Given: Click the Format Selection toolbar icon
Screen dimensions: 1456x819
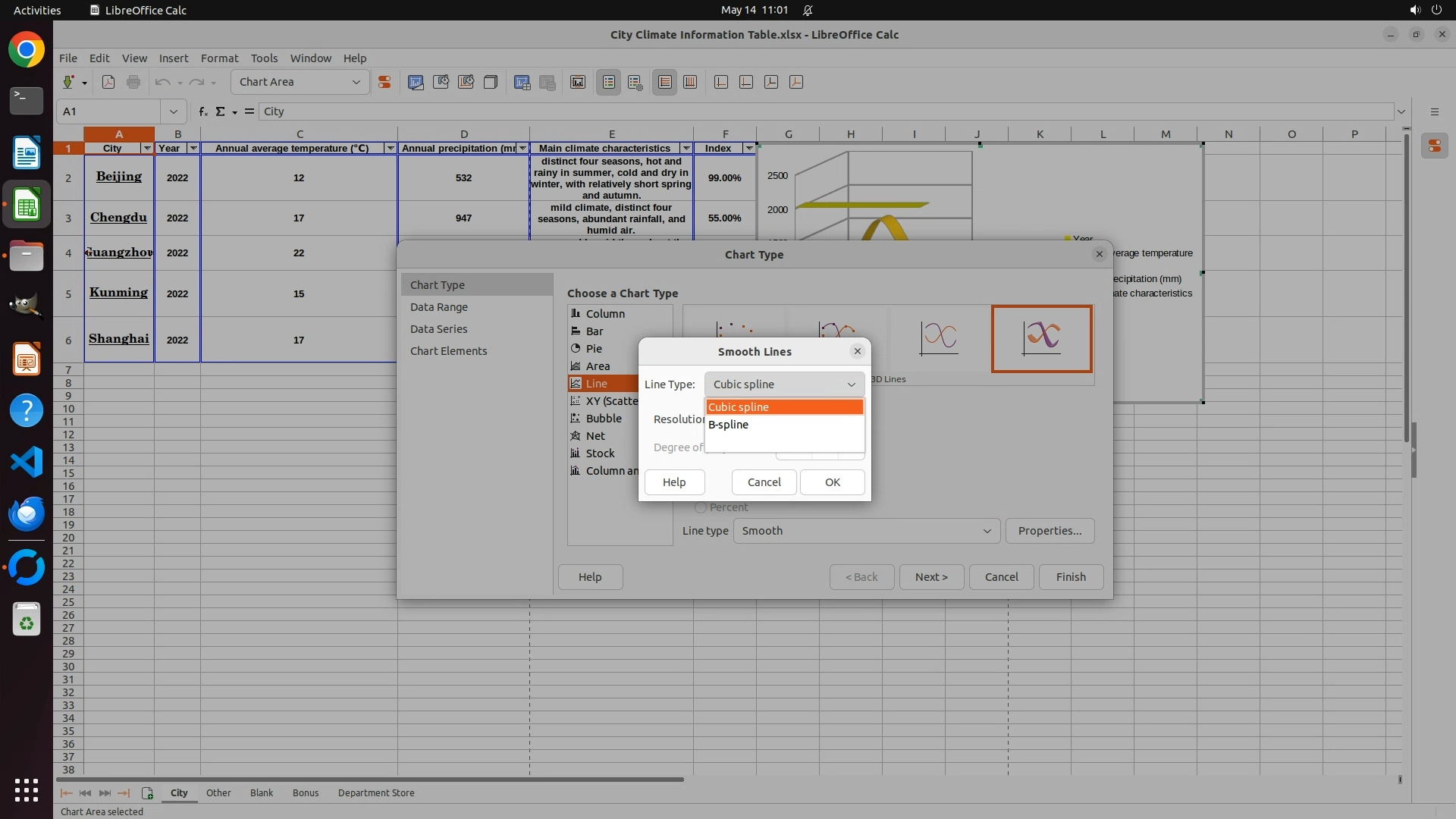Looking at the screenshot, I should [x=384, y=82].
